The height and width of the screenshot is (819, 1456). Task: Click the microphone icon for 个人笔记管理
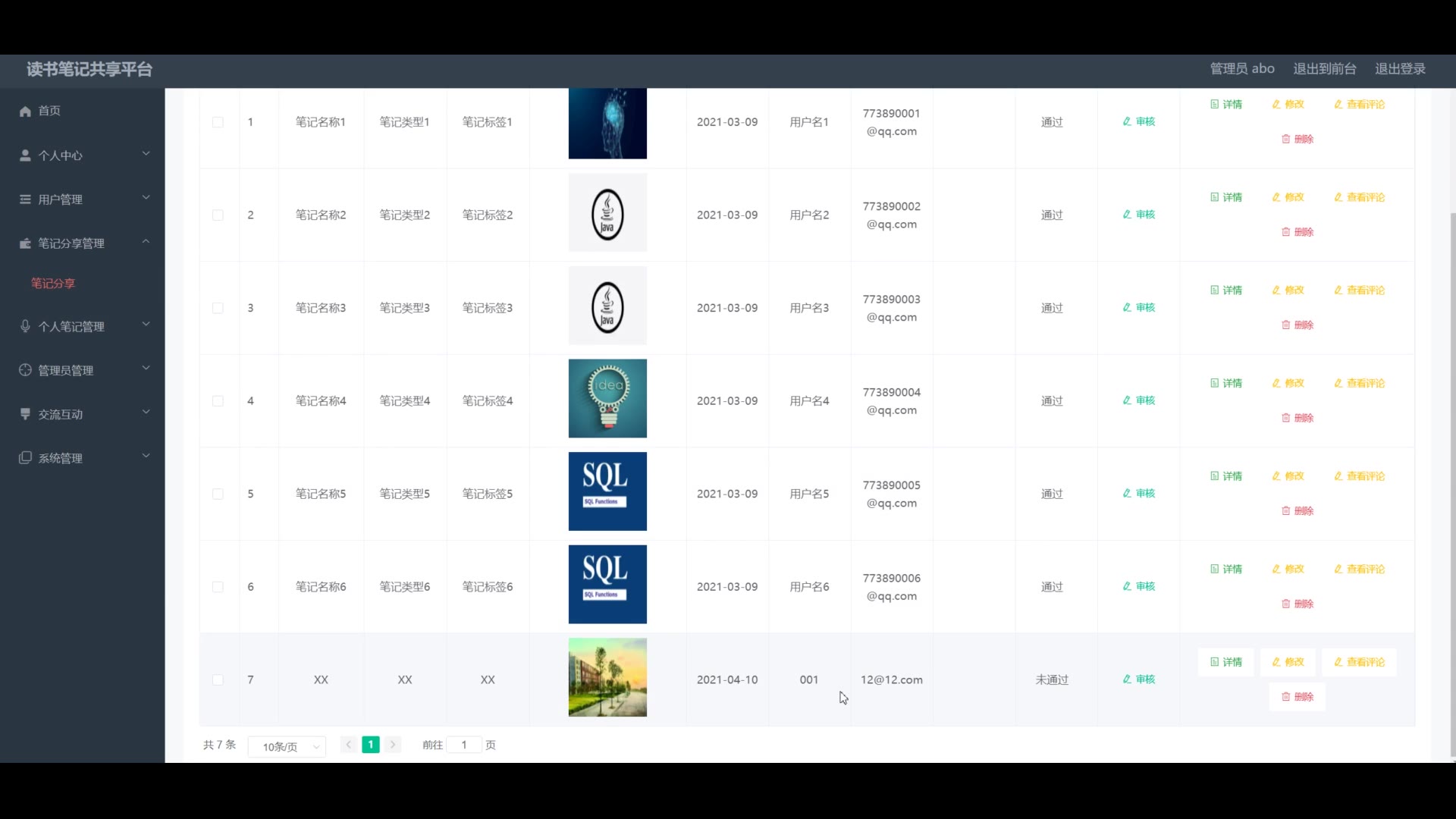click(25, 326)
